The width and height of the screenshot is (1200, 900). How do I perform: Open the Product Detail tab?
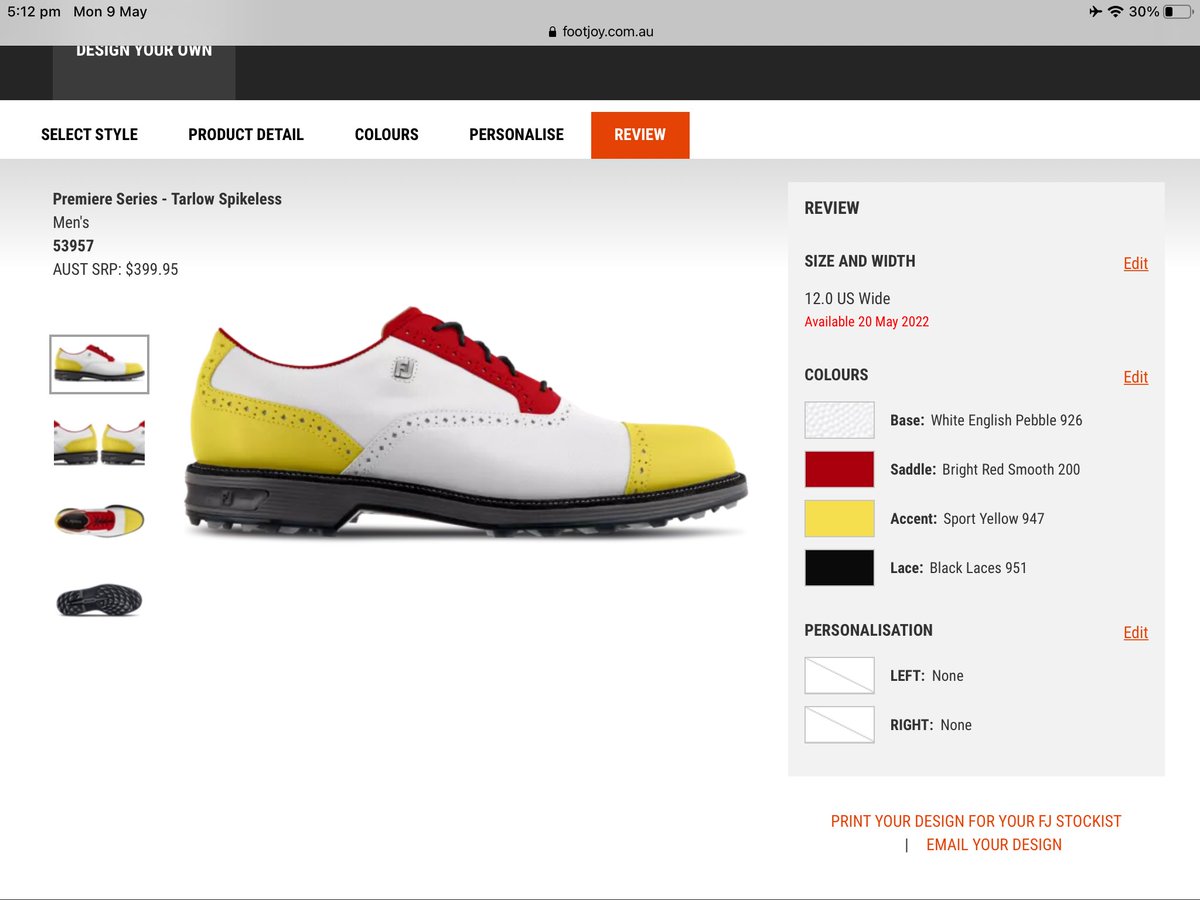click(246, 134)
